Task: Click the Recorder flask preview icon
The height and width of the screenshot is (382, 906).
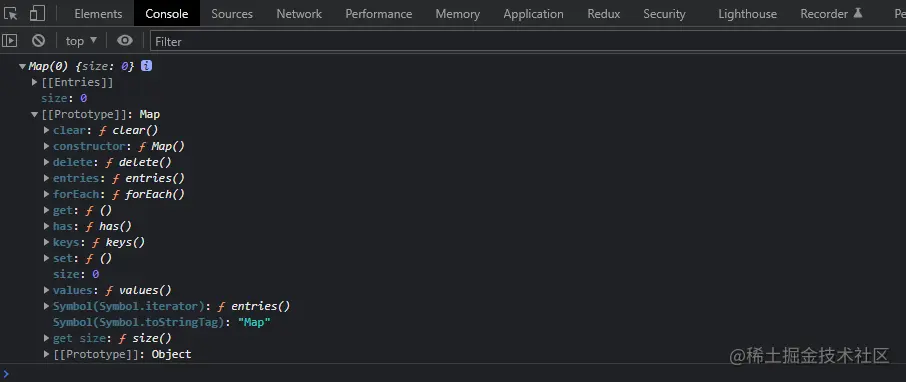Action: point(857,13)
